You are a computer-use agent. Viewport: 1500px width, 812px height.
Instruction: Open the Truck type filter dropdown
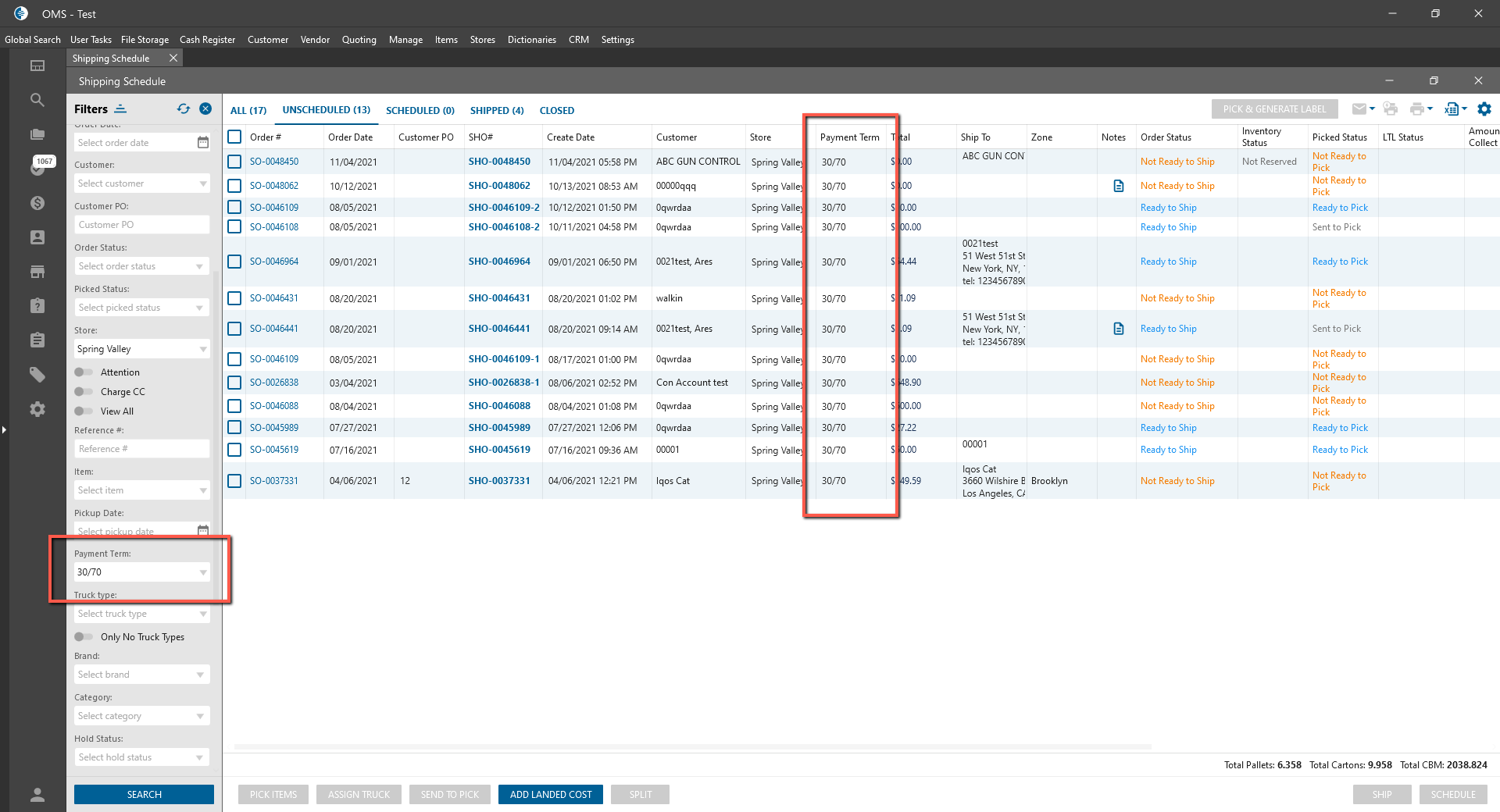point(142,614)
